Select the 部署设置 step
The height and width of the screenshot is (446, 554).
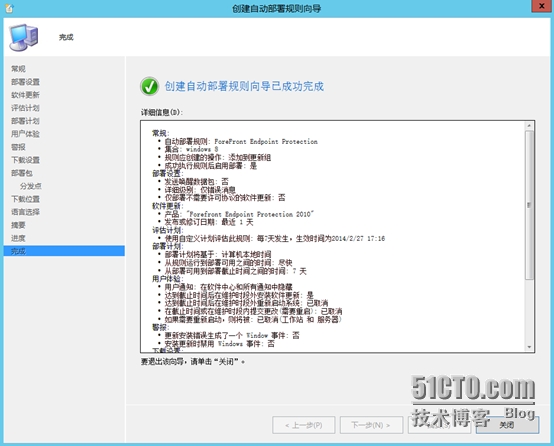[x=25, y=82]
